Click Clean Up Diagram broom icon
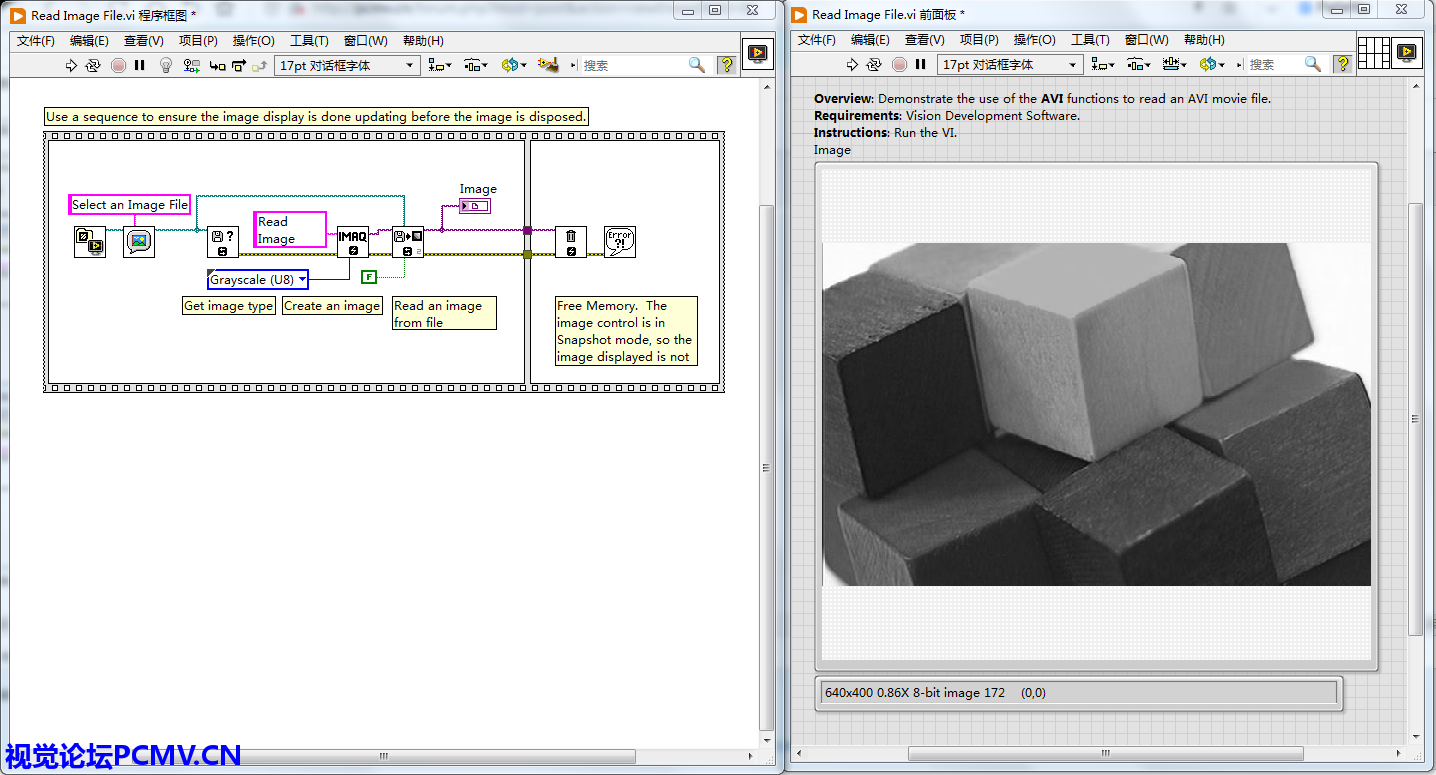This screenshot has width=1436, height=775. pyautogui.click(x=547, y=65)
